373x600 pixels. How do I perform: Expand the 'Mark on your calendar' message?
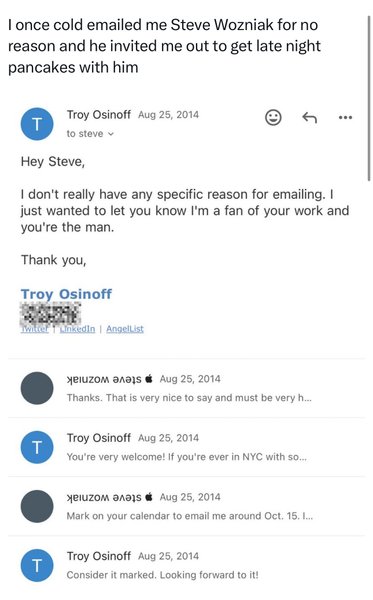coord(186,506)
